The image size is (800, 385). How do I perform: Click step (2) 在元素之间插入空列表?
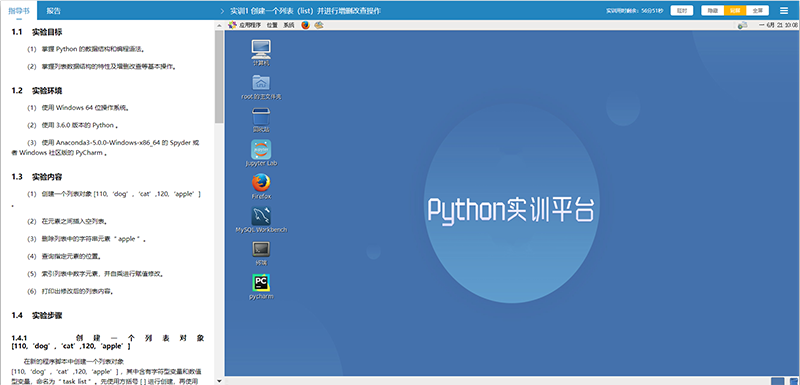(67, 221)
